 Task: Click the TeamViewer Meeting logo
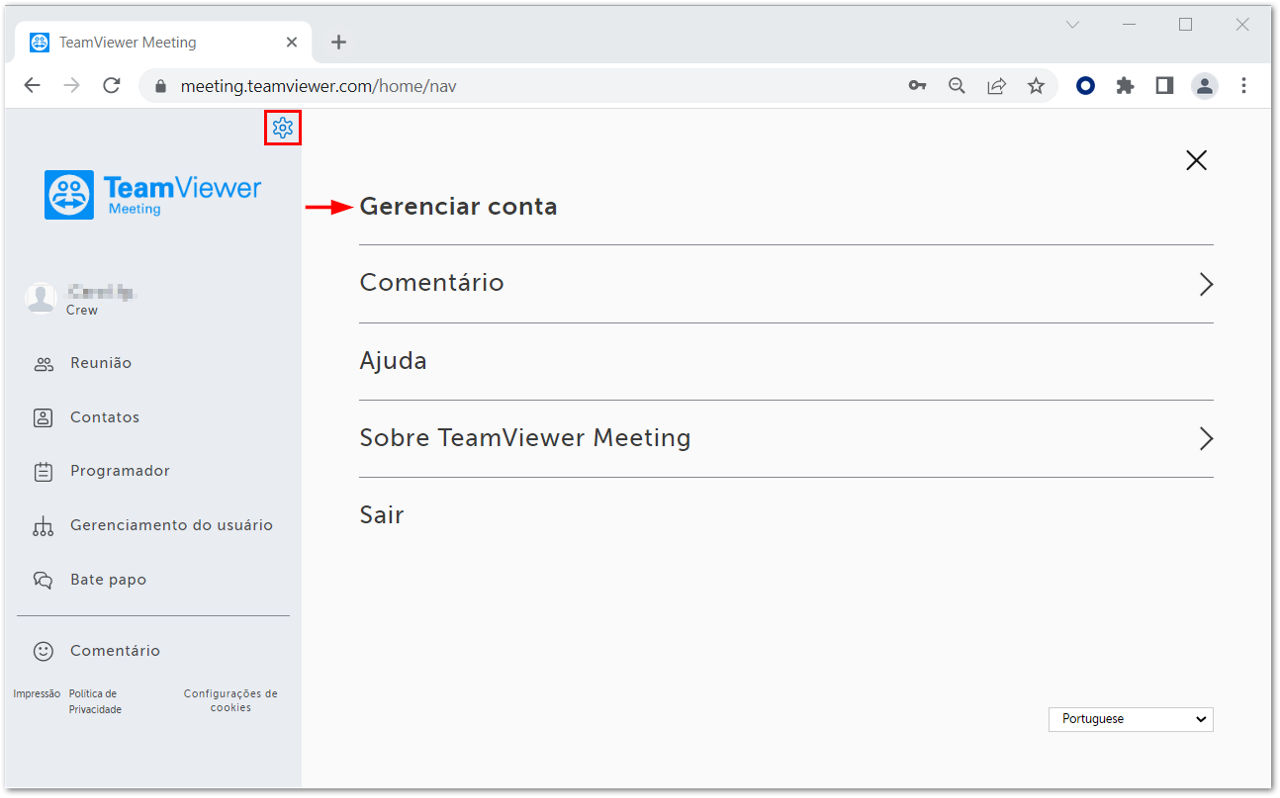click(153, 194)
